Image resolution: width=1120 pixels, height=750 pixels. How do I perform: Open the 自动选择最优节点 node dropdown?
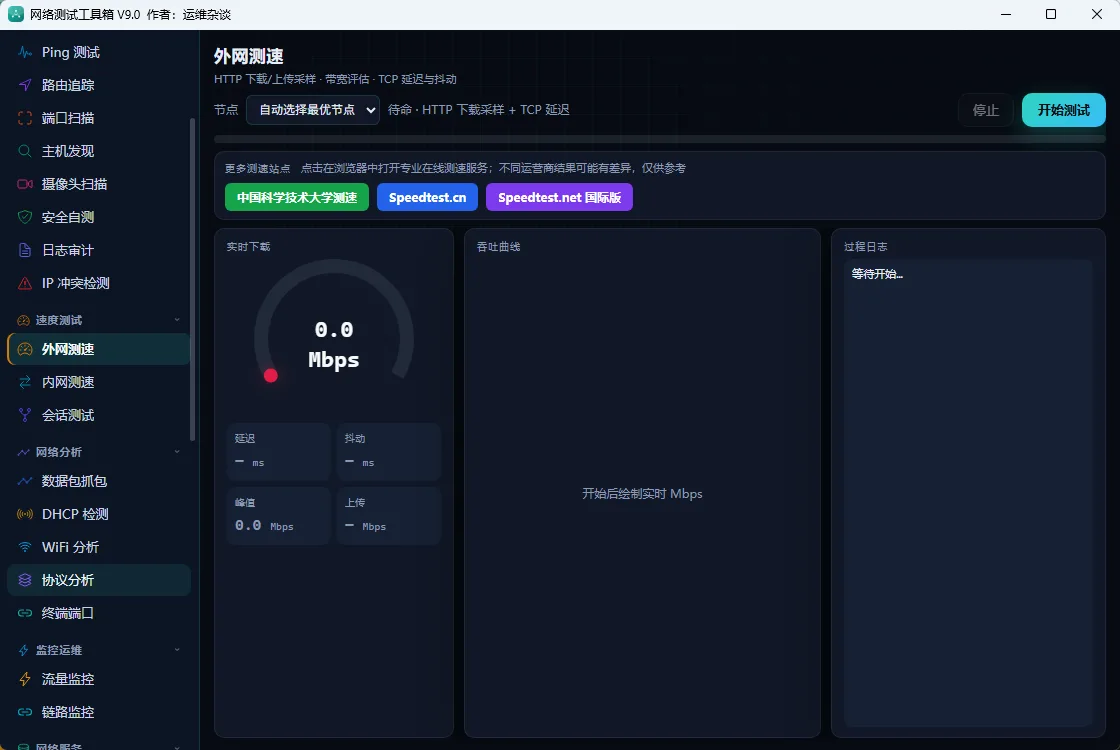(313, 110)
